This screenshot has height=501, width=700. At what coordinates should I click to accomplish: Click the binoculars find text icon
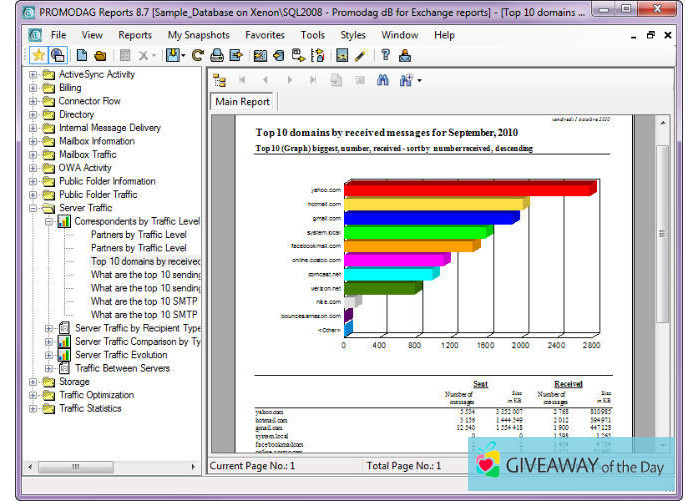382,80
